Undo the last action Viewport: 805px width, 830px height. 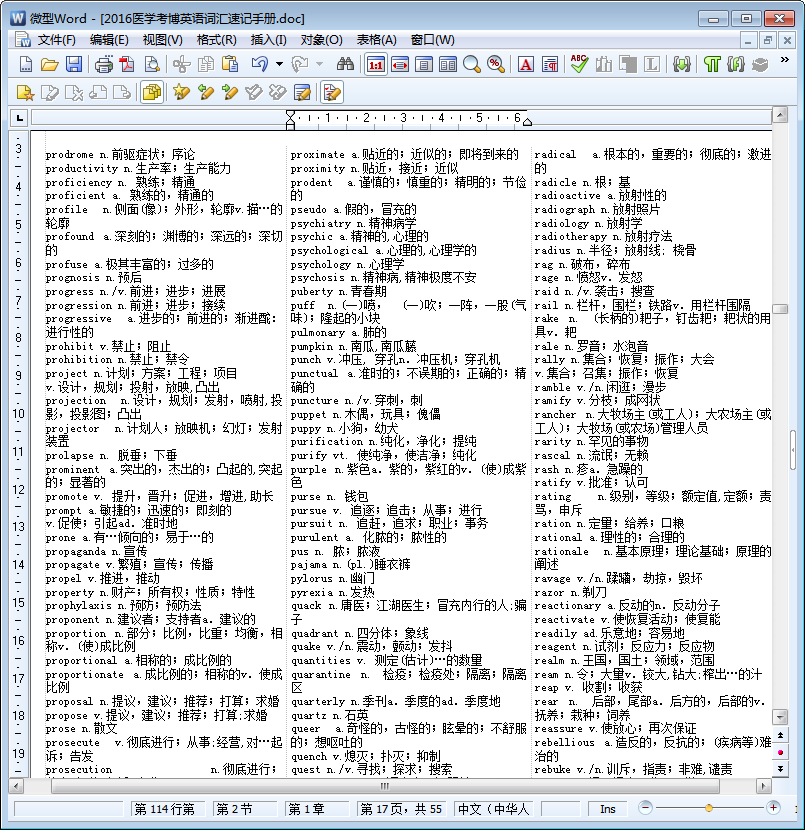[259, 65]
